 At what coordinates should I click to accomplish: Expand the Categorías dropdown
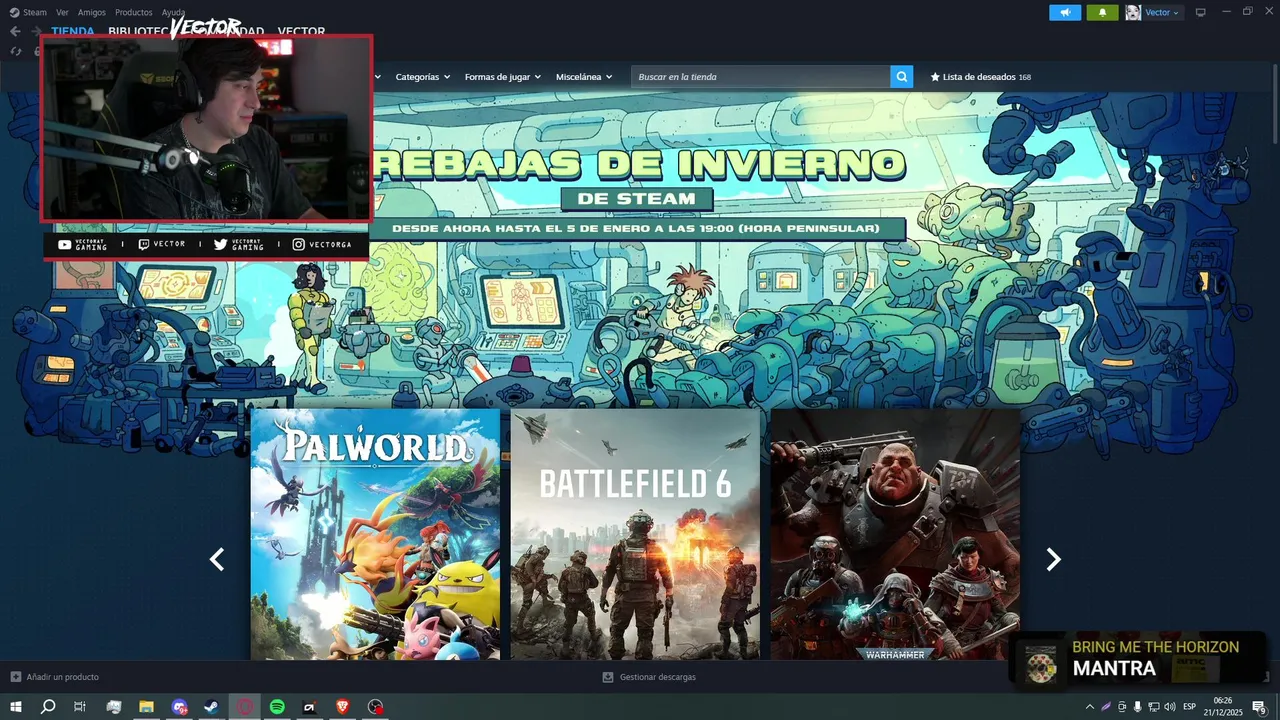pyautogui.click(x=422, y=77)
